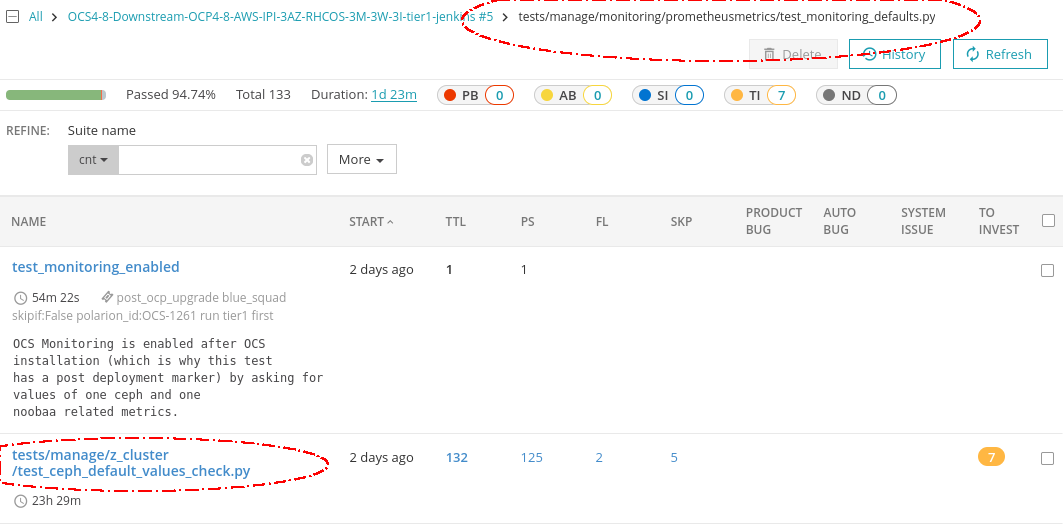Sort by NAME column header

click(x=28, y=222)
